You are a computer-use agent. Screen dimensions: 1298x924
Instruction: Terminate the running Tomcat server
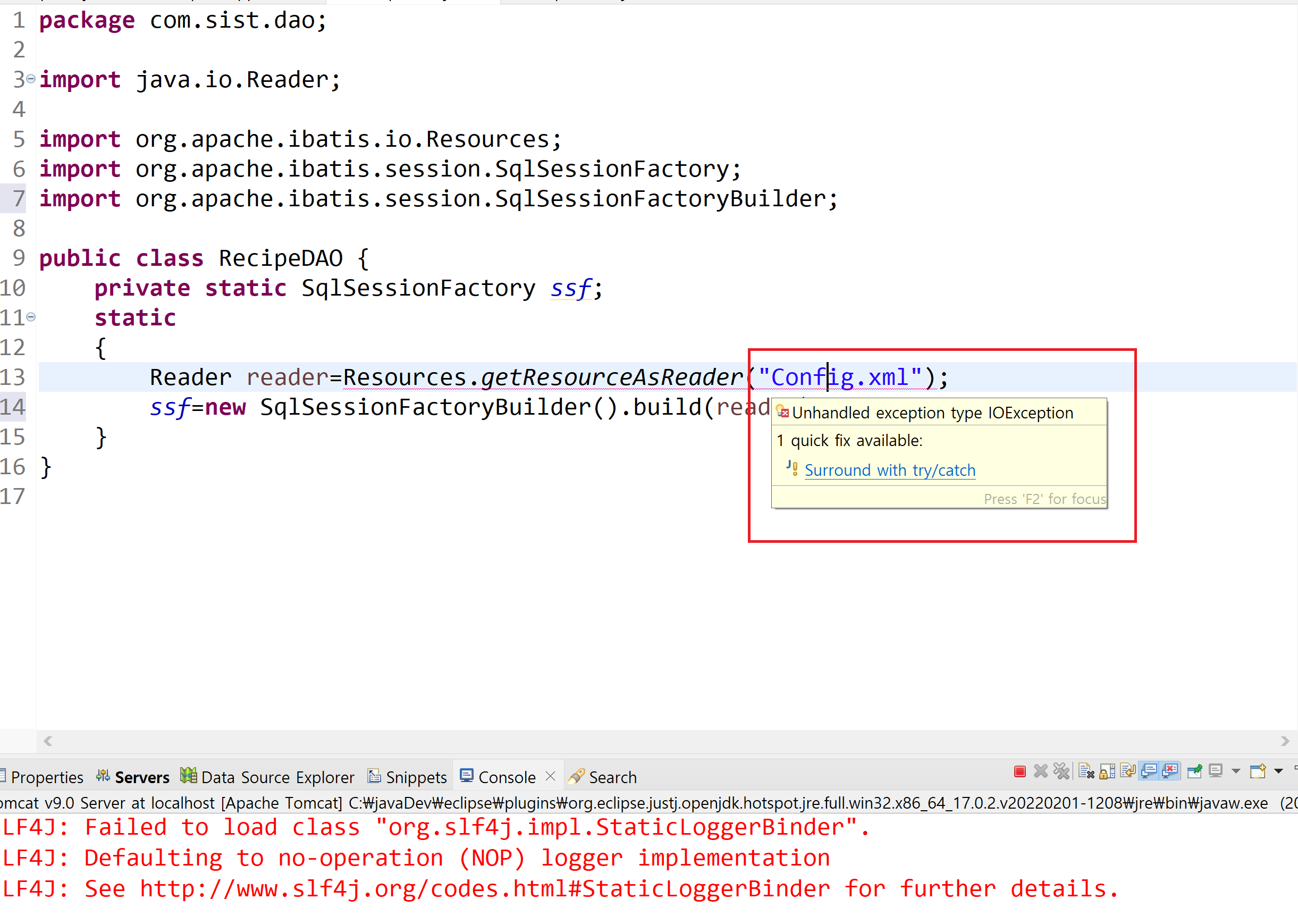pos(1019,771)
